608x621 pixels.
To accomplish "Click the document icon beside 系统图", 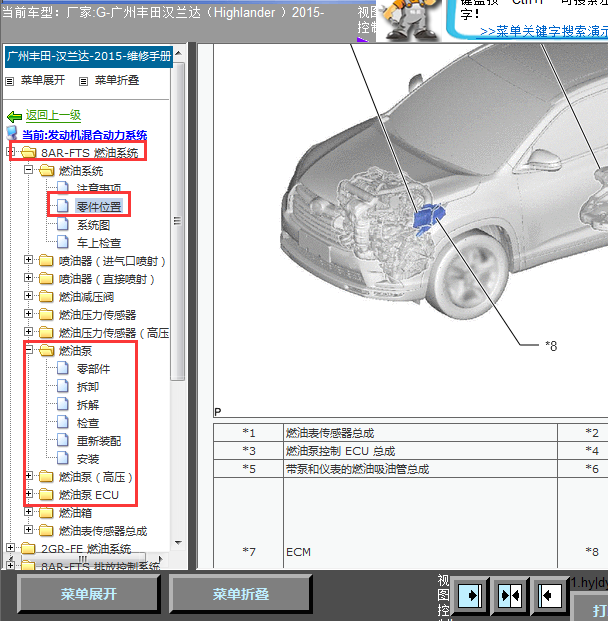I will [x=63, y=224].
